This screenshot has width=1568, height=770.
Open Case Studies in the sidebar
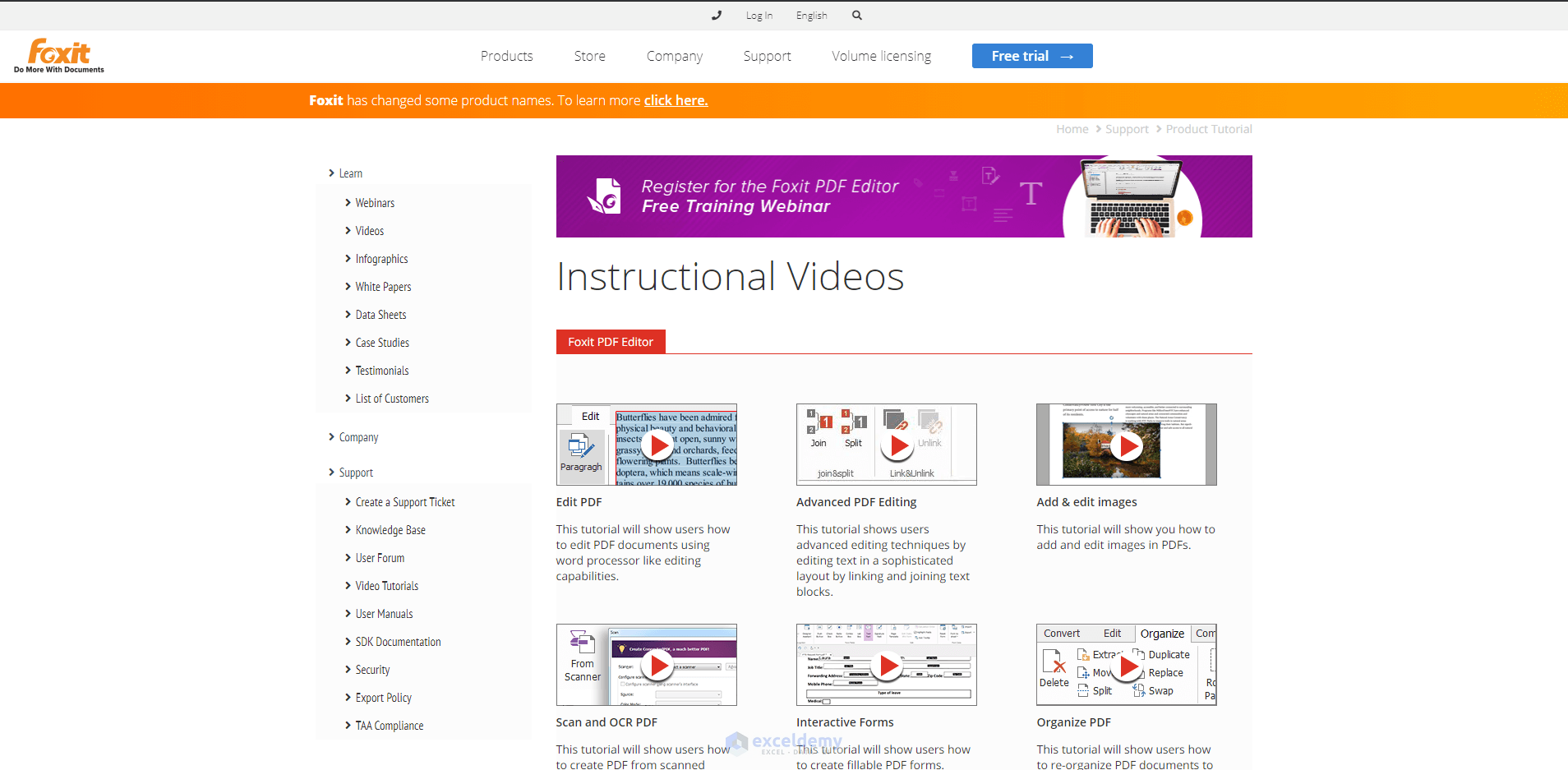click(382, 343)
